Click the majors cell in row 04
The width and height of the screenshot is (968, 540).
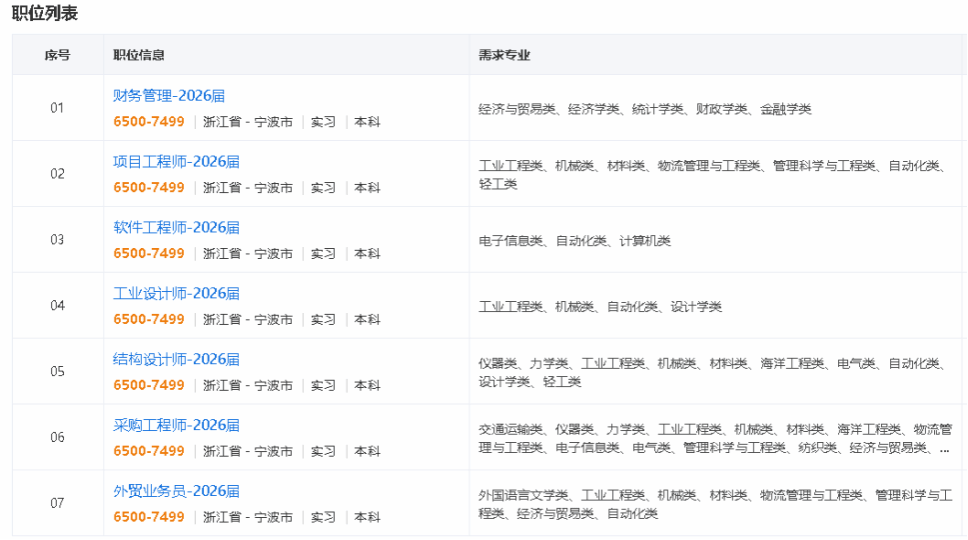click(600, 307)
